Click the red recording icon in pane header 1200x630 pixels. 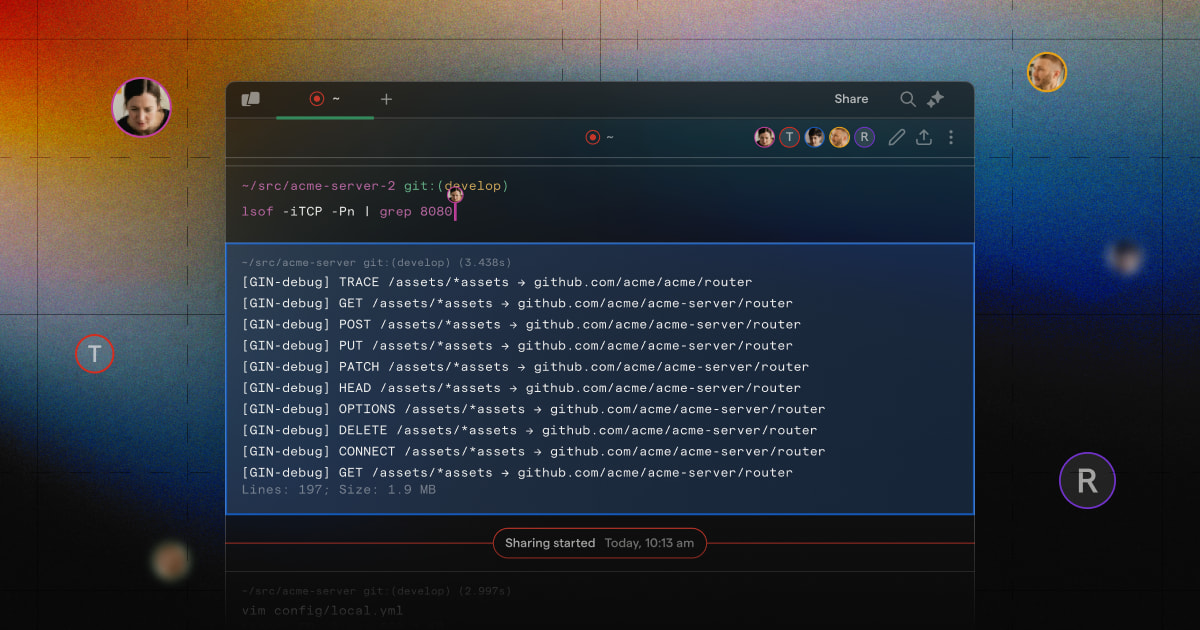tap(592, 138)
